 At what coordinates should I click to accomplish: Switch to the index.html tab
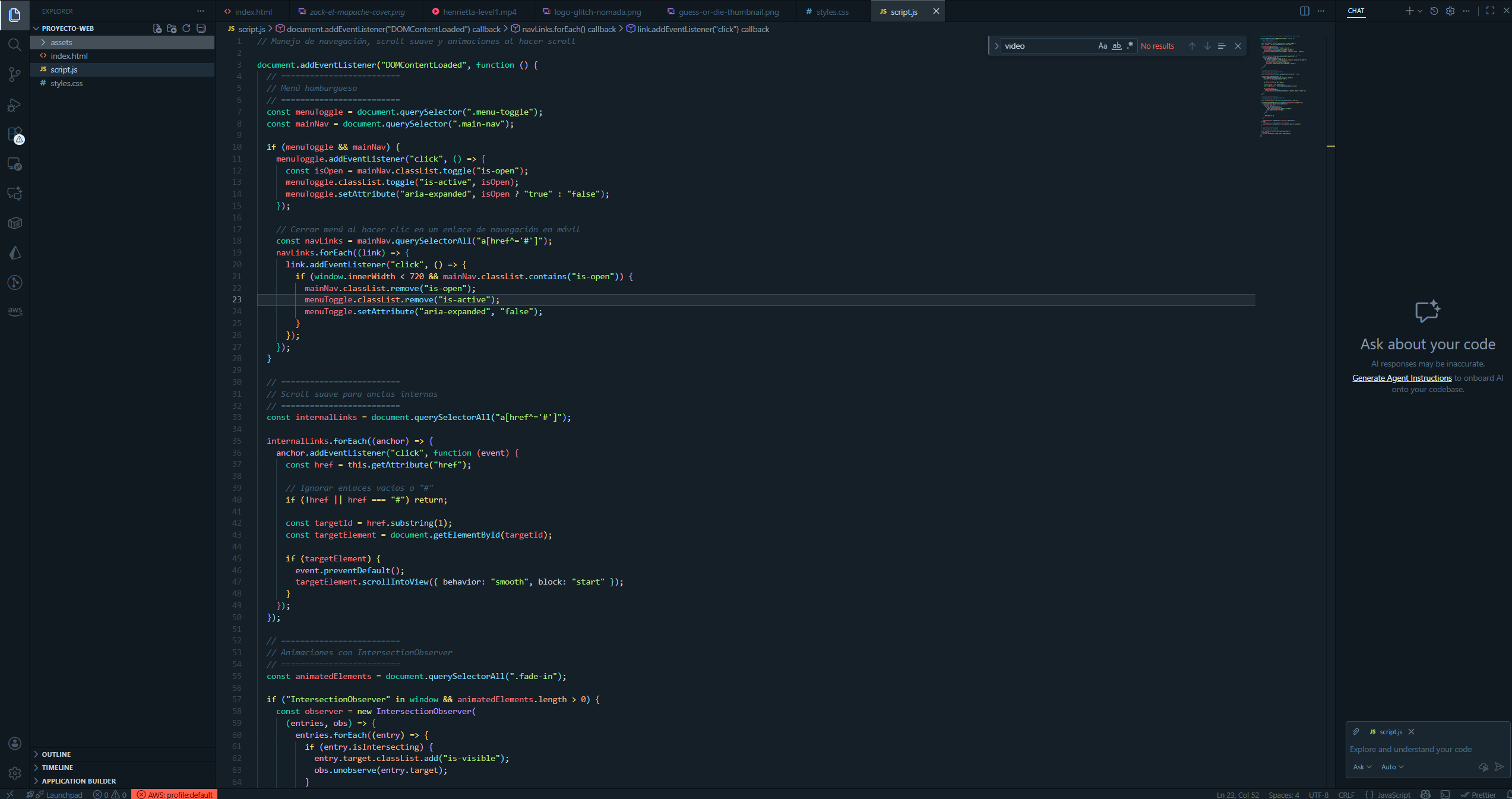click(x=253, y=12)
